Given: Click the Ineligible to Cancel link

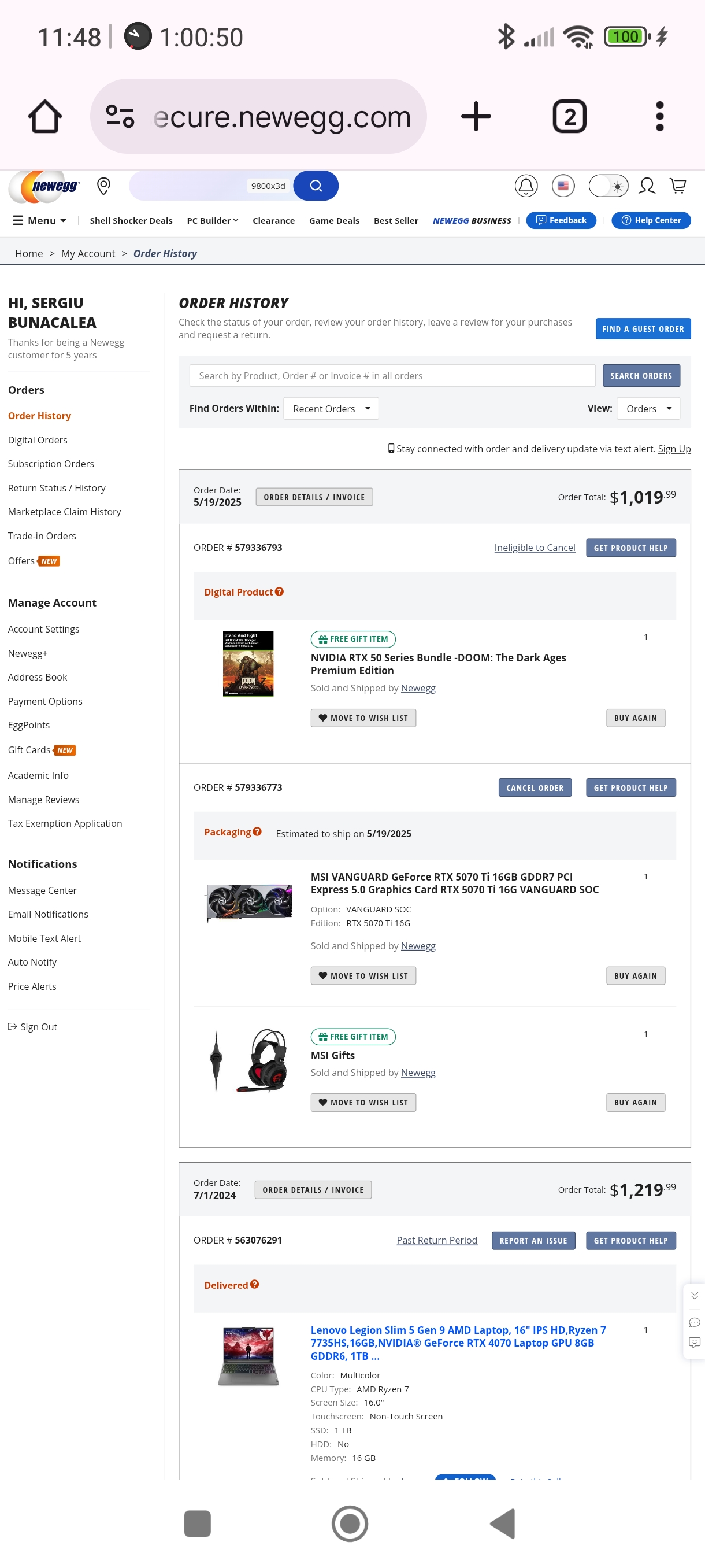Looking at the screenshot, I should (x=534, y=547).
